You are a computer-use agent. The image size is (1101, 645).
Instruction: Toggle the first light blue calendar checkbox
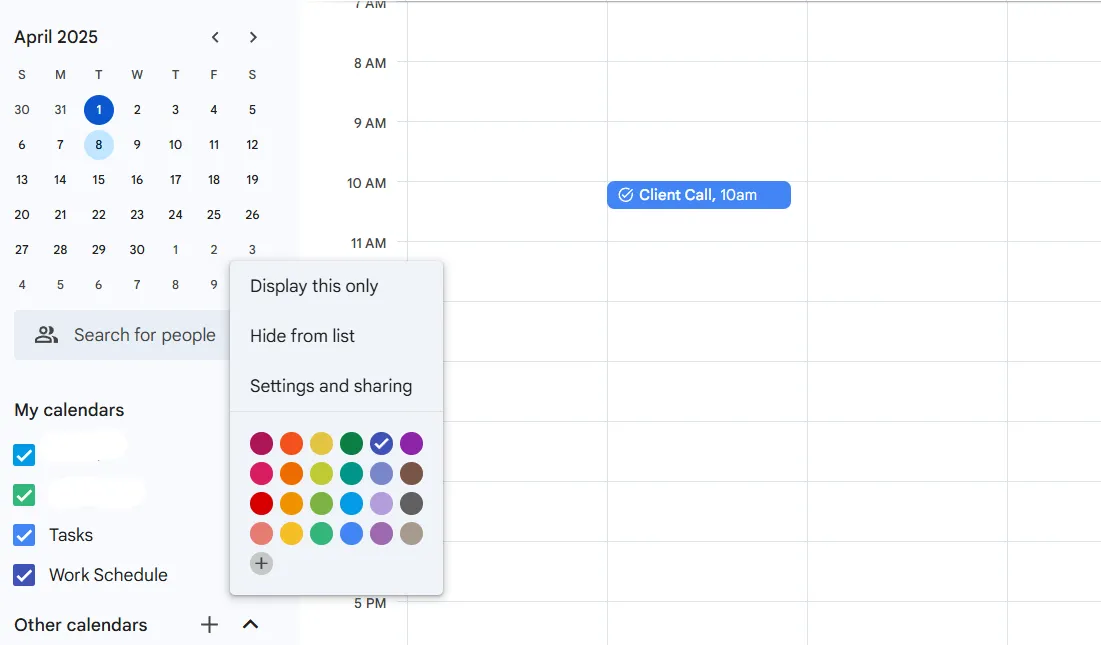[x=24, y=456]
